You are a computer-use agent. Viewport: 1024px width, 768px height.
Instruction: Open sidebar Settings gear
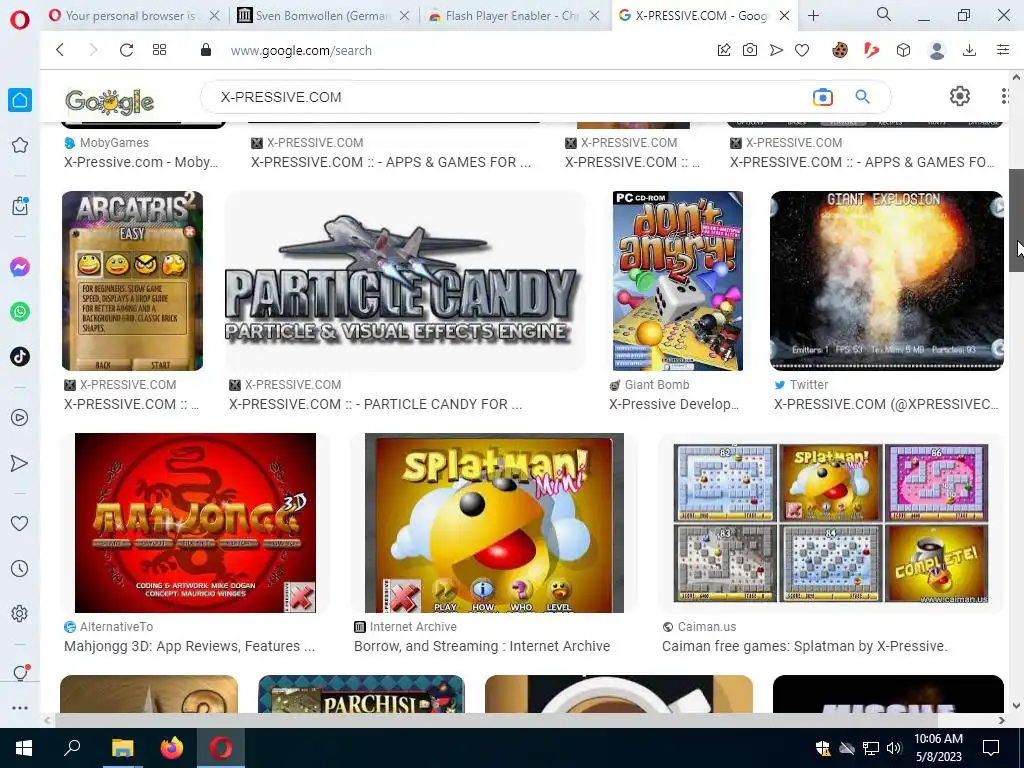point(20,614)
